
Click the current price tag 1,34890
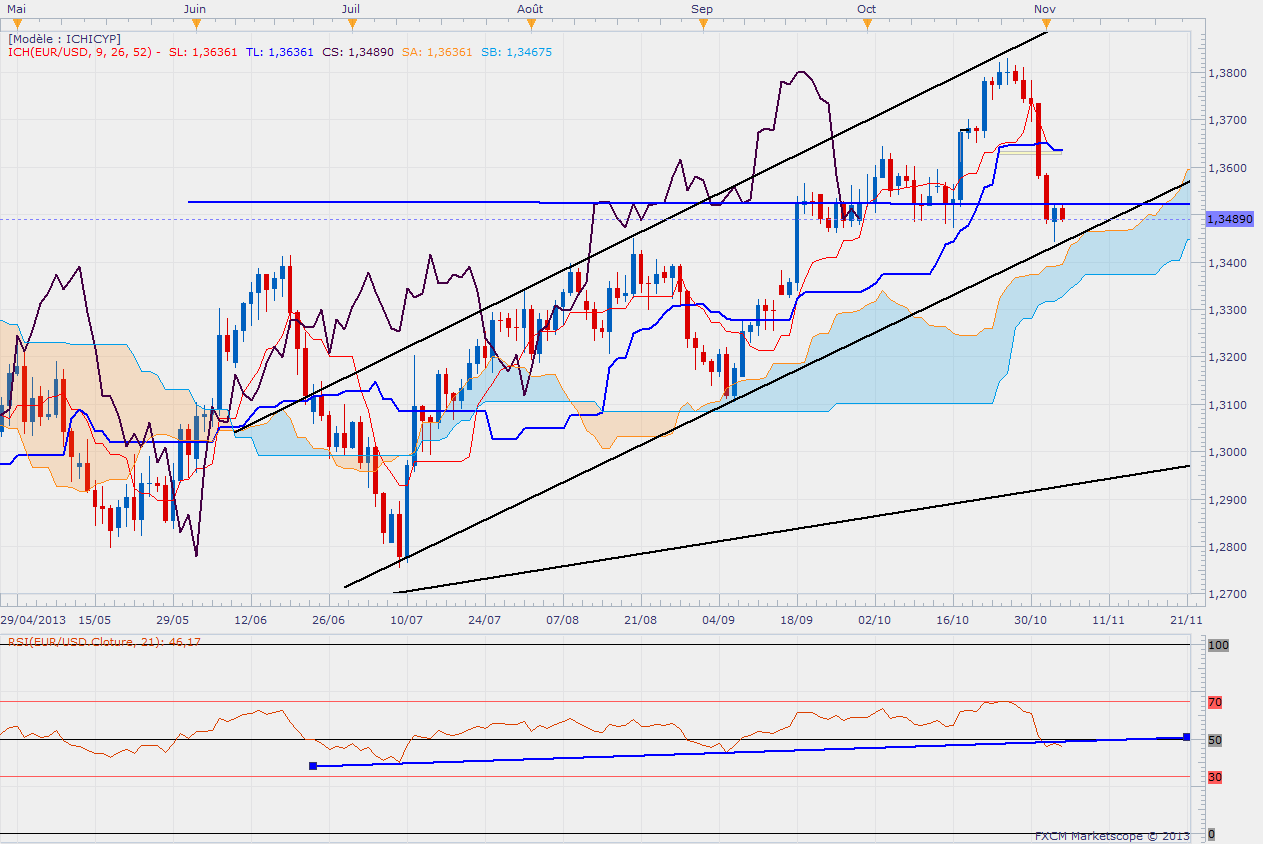coord(1230,218)
